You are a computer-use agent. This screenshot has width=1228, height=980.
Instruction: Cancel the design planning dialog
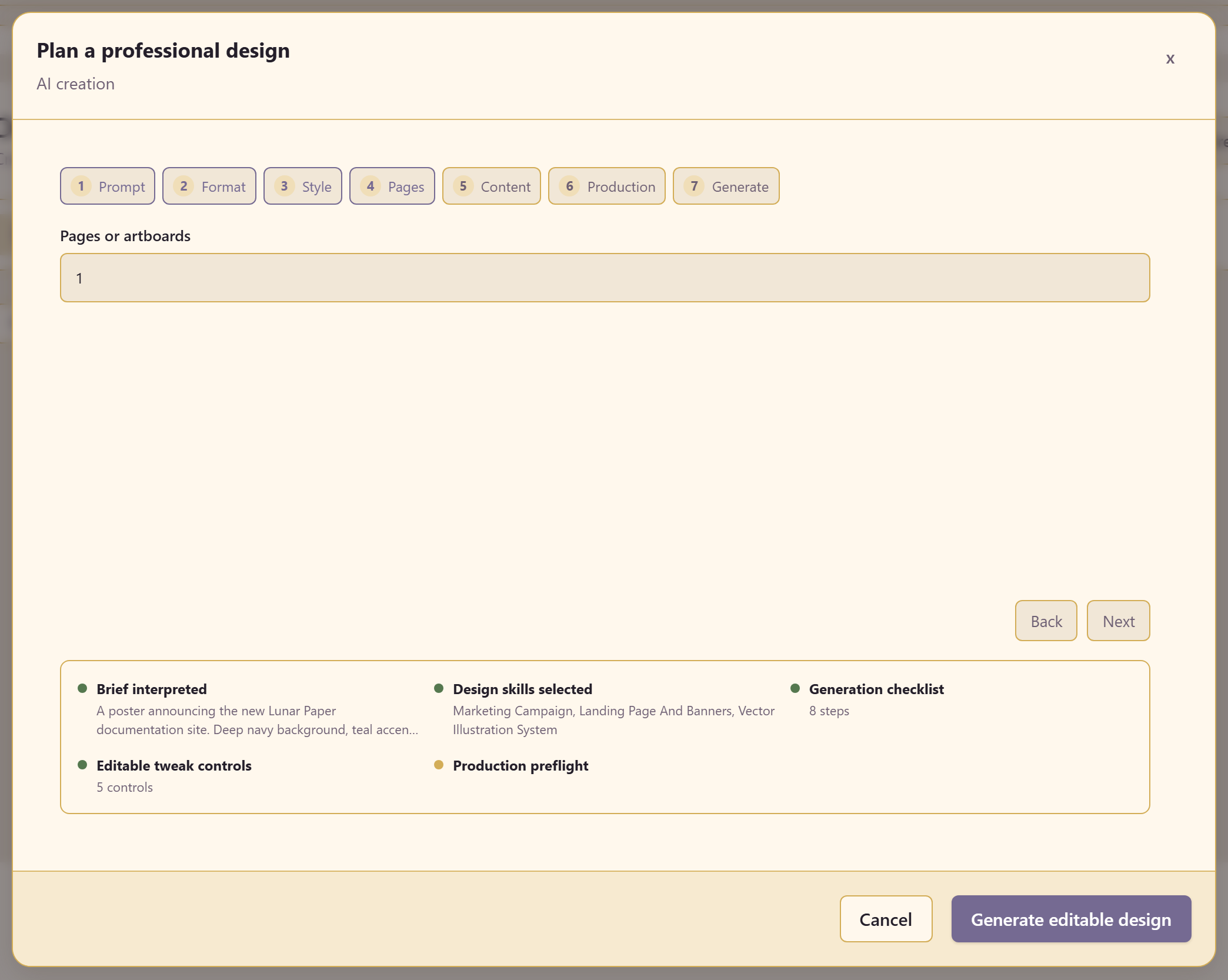click(x=886, y=919)
